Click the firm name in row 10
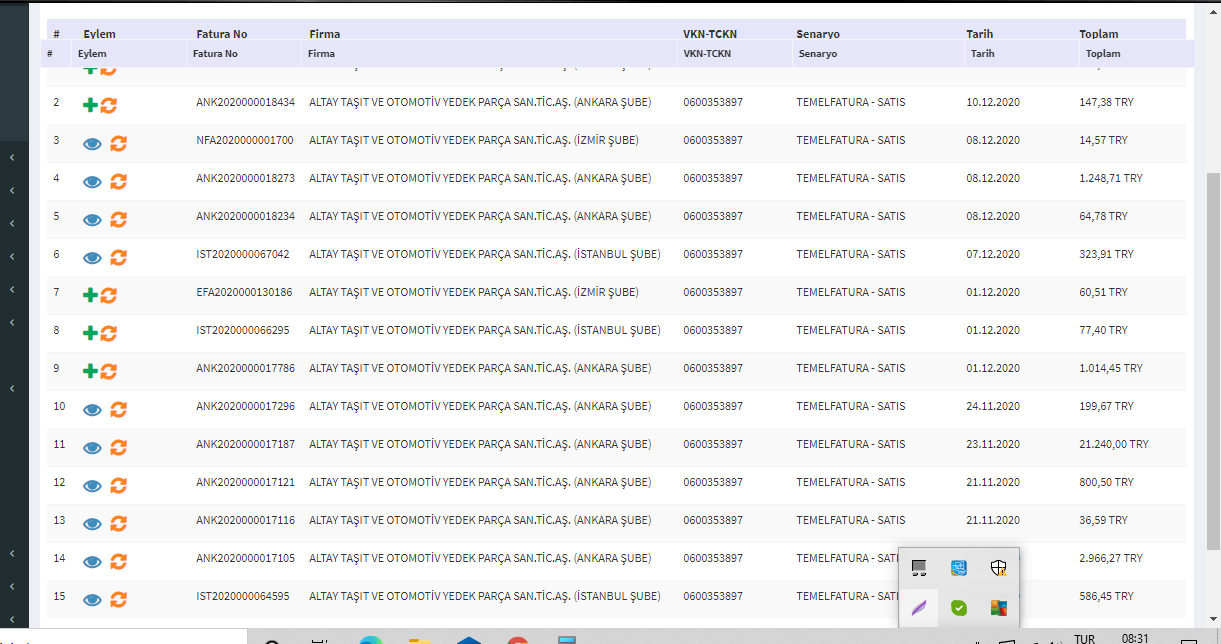Image resolution: width=1221 pixels, height=644 pixels. click(479, 406)
